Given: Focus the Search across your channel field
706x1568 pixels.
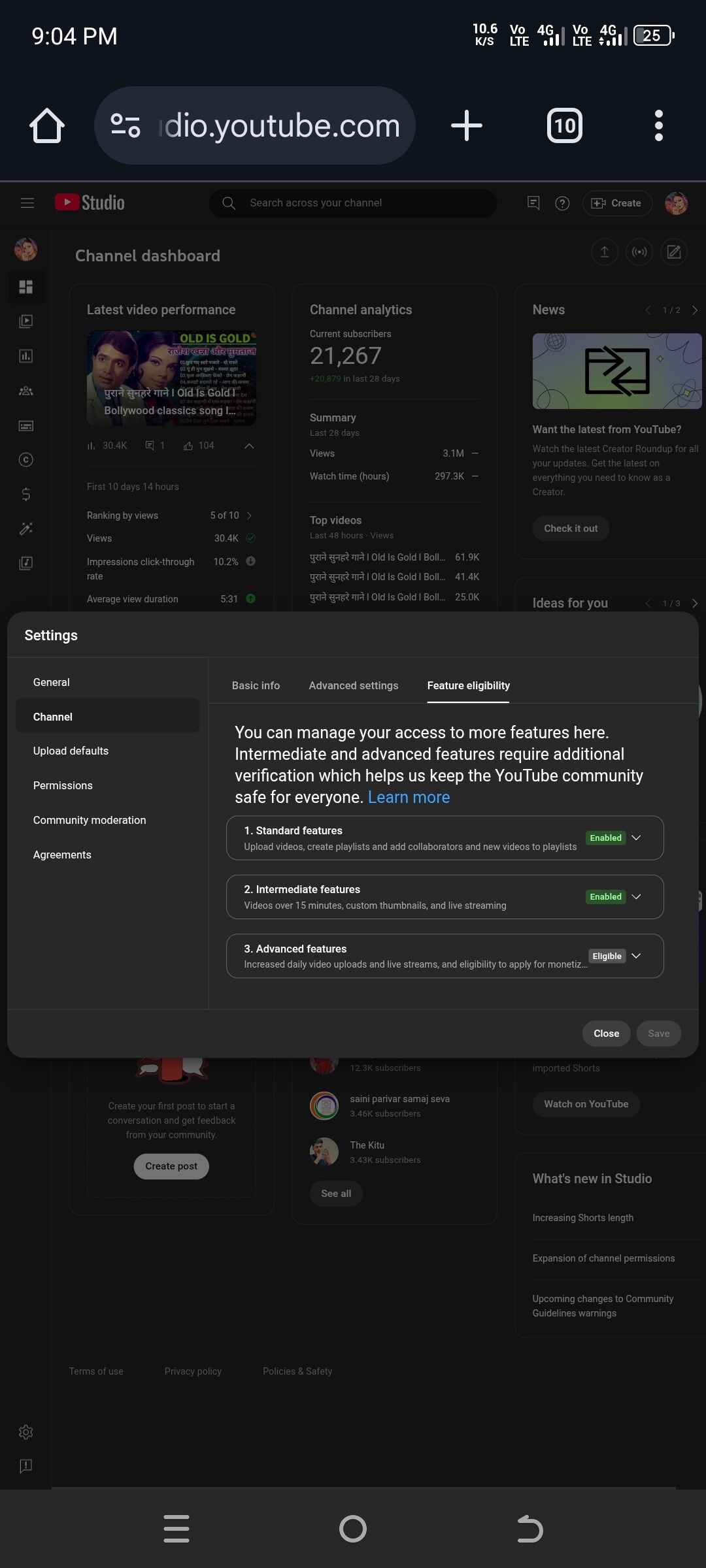Looking at the screenshot, I should point(353,203).
